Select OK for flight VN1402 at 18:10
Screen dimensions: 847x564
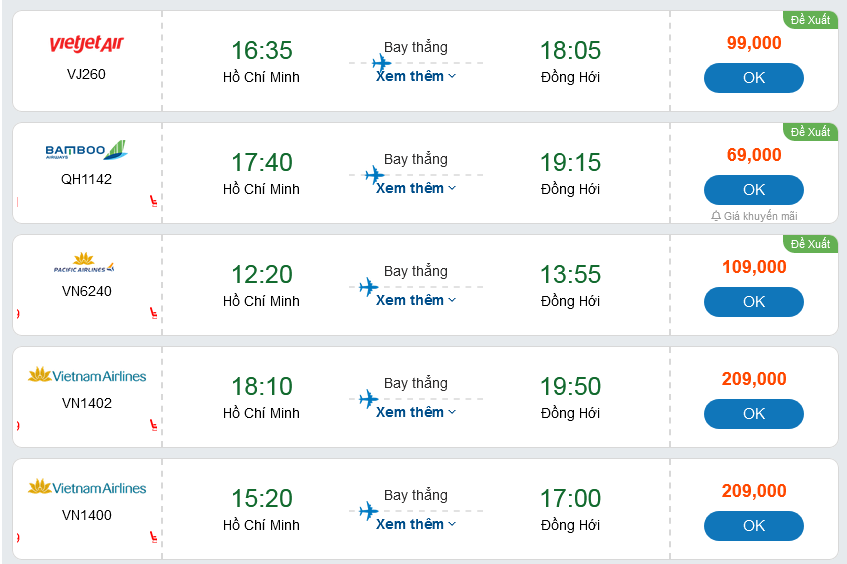point(753,414)
